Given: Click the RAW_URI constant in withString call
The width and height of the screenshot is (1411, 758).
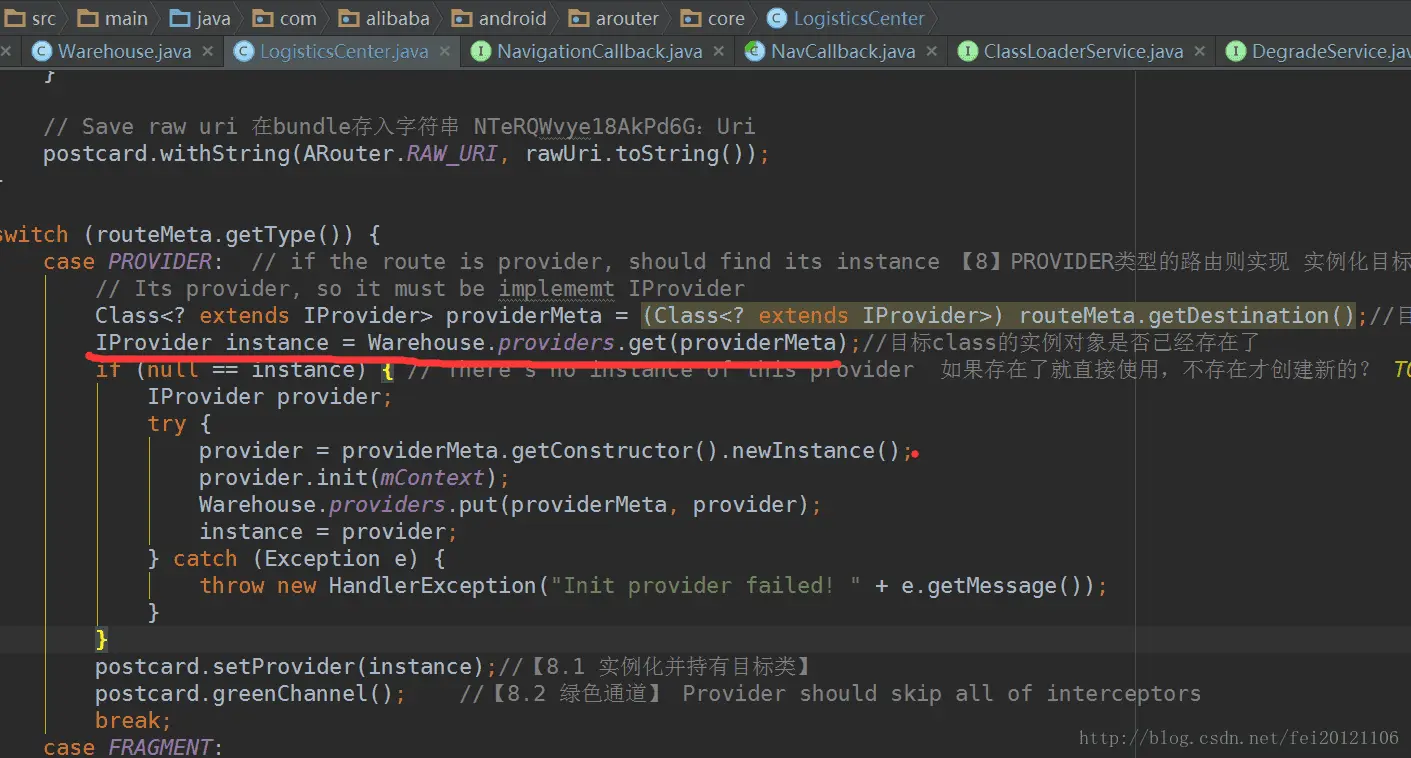Looking at the screenshot, I should 451,154.
